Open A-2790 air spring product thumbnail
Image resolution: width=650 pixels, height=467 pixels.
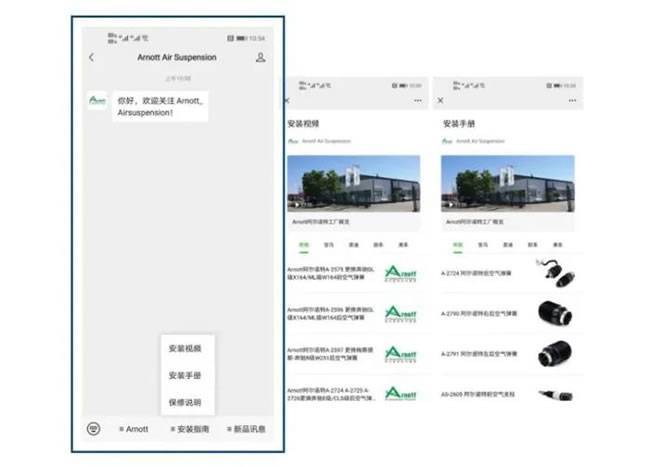554,313
